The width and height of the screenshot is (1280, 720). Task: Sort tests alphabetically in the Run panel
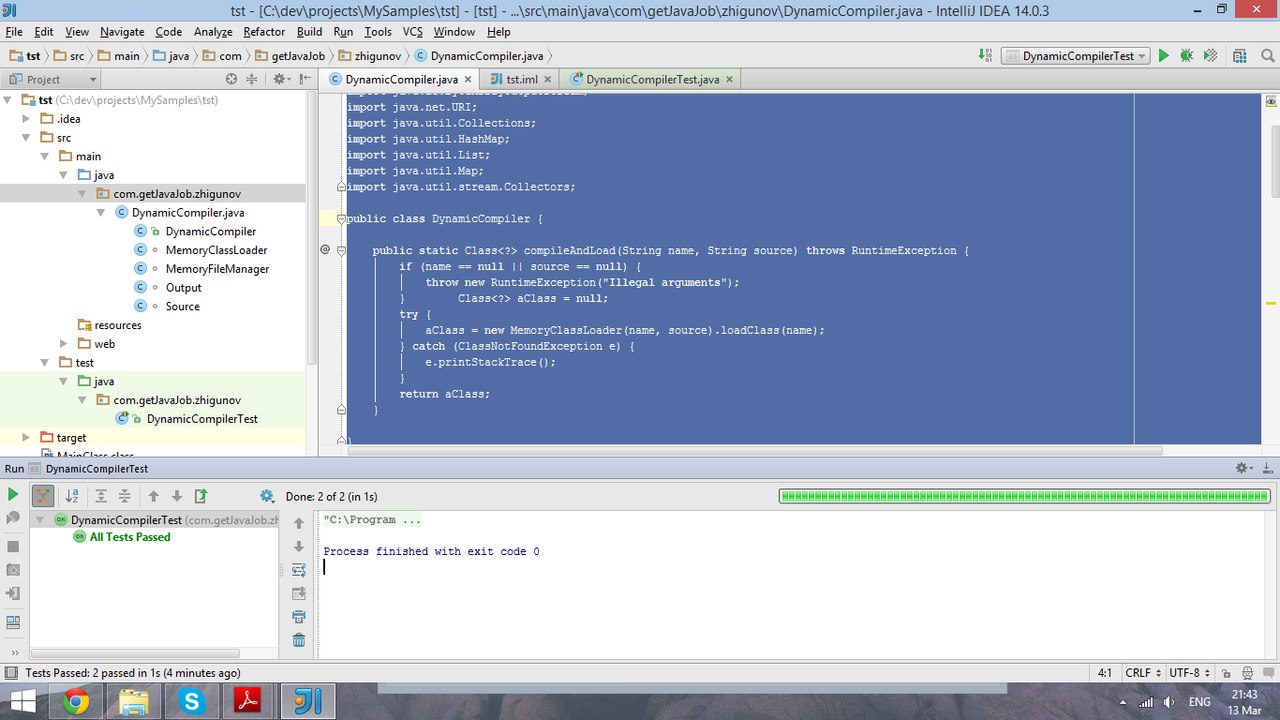point(72,495)
